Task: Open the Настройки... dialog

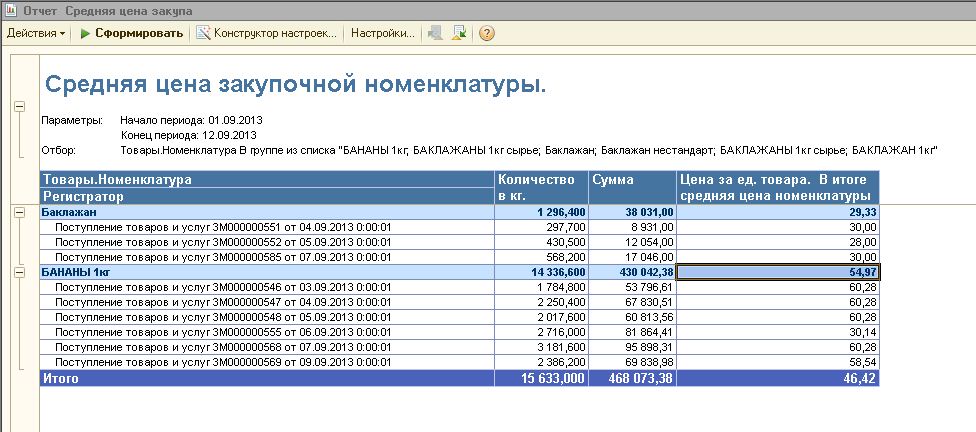Action: click(383, 33)
